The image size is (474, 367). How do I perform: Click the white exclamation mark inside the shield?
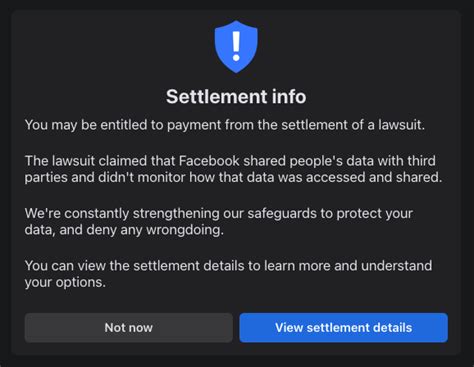coord(236,46)
